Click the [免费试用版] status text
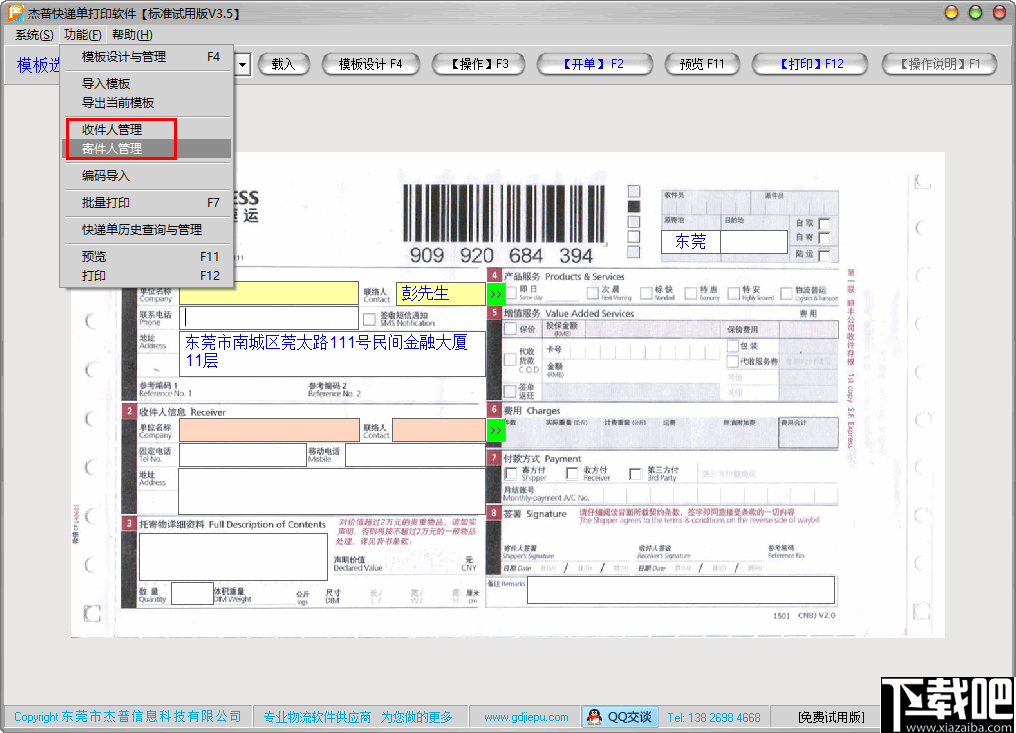 831,717
